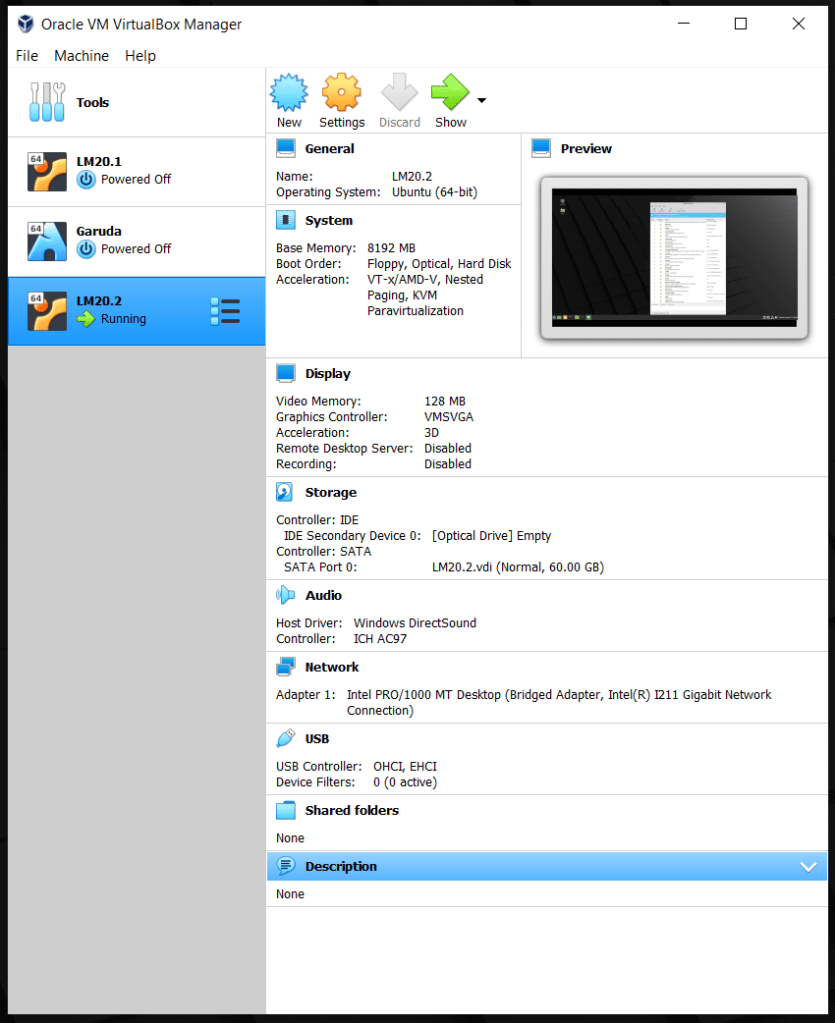The height and width of the screenshot is (1023, 835).
Task: Open the File menu
Action: 27,56
